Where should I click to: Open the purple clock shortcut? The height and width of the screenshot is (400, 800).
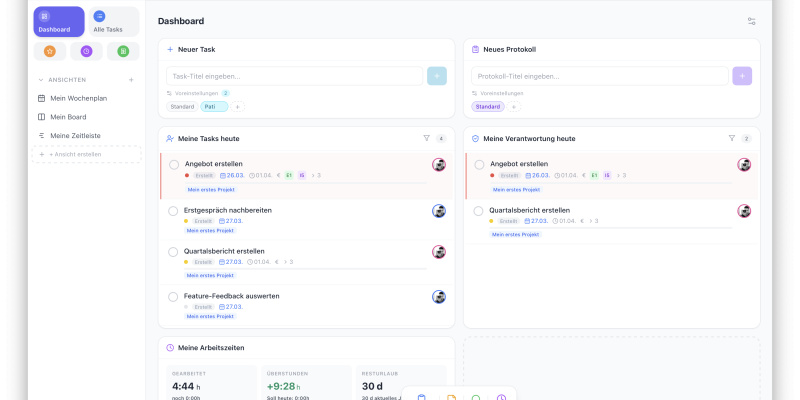pos(86,51)
